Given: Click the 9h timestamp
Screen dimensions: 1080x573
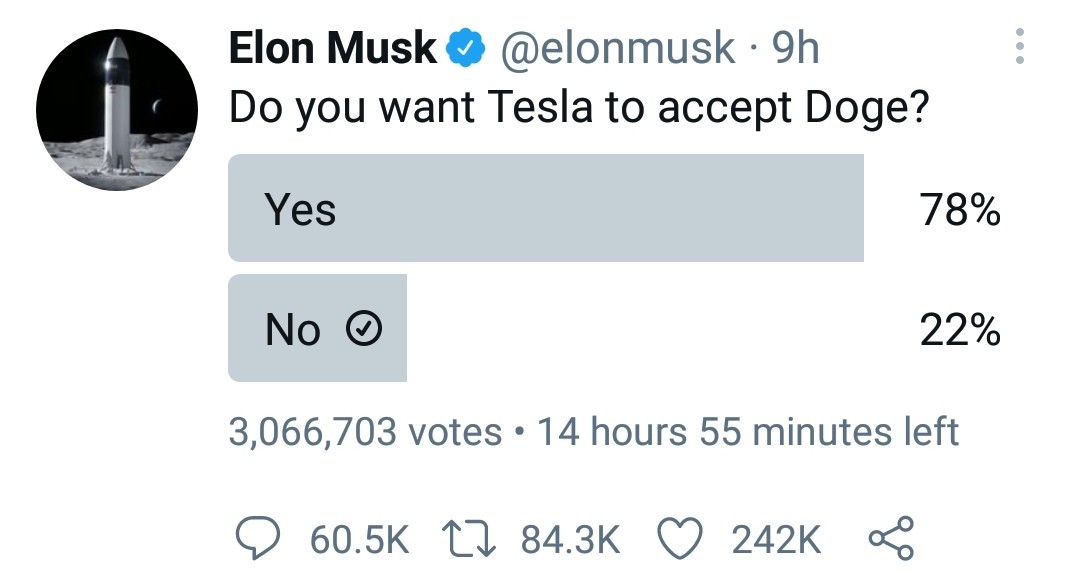Looking at the screenshot, I should [796, 48].
